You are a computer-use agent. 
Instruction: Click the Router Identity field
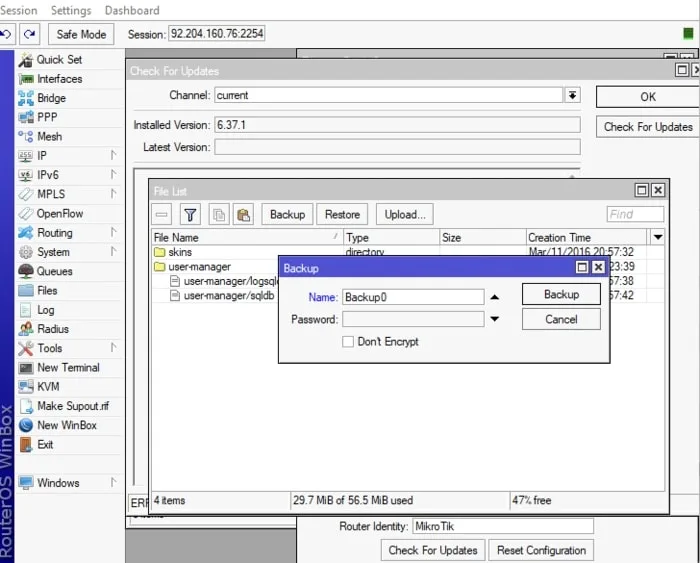coord(503,526)
